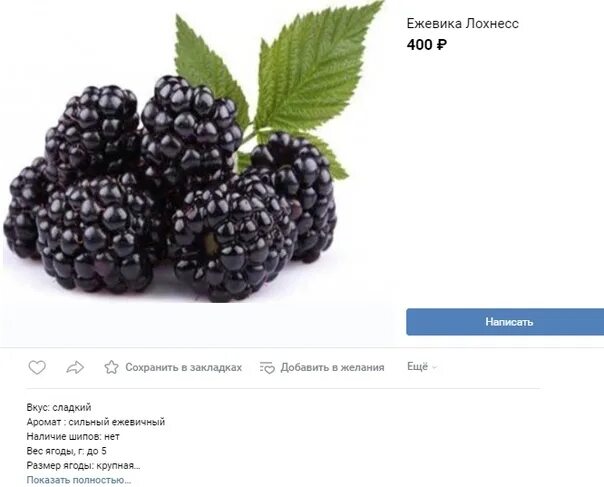Click the Ежевика Лохнесс product title
The width and height of the screenshot is (604, 487).
point(463,24)
